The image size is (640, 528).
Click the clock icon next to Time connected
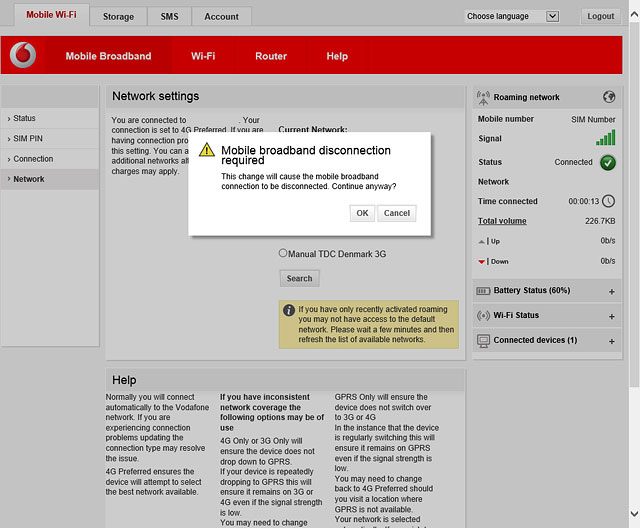[x=609, y=201]
